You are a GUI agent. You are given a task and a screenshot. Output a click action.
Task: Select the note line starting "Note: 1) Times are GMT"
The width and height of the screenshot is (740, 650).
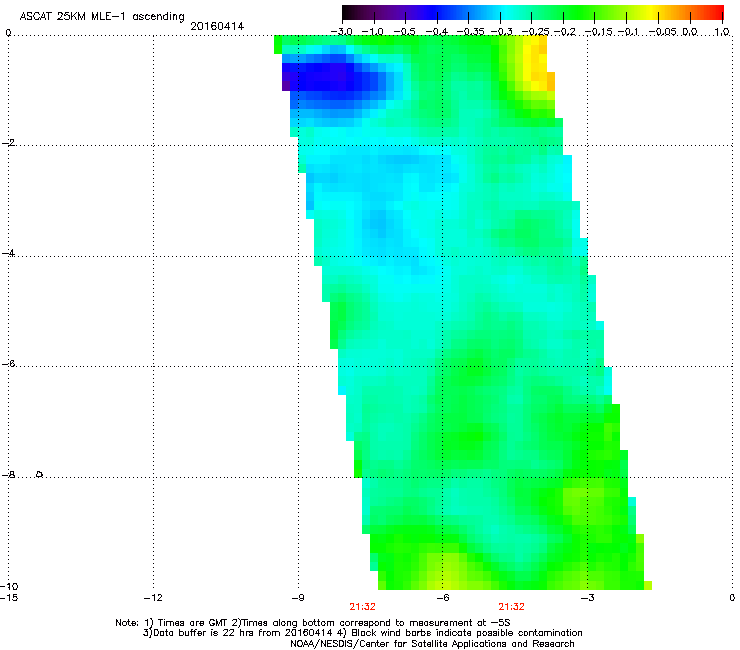coord(312,623)
